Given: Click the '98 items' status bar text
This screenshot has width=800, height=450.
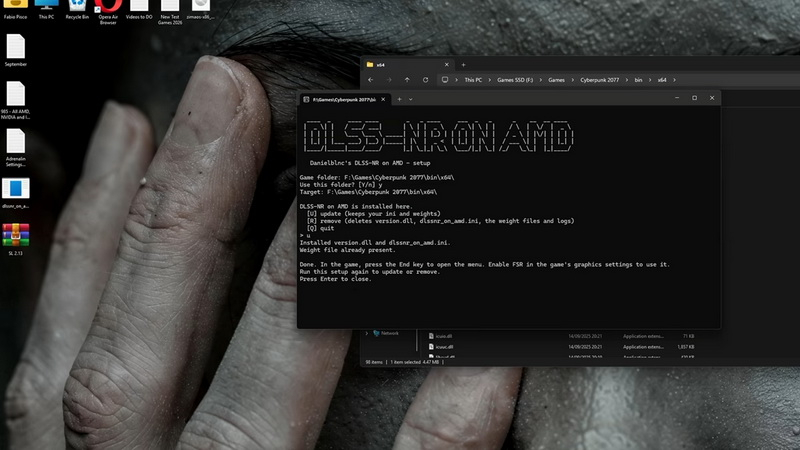Looking at the screenshot, I should 374,362.
